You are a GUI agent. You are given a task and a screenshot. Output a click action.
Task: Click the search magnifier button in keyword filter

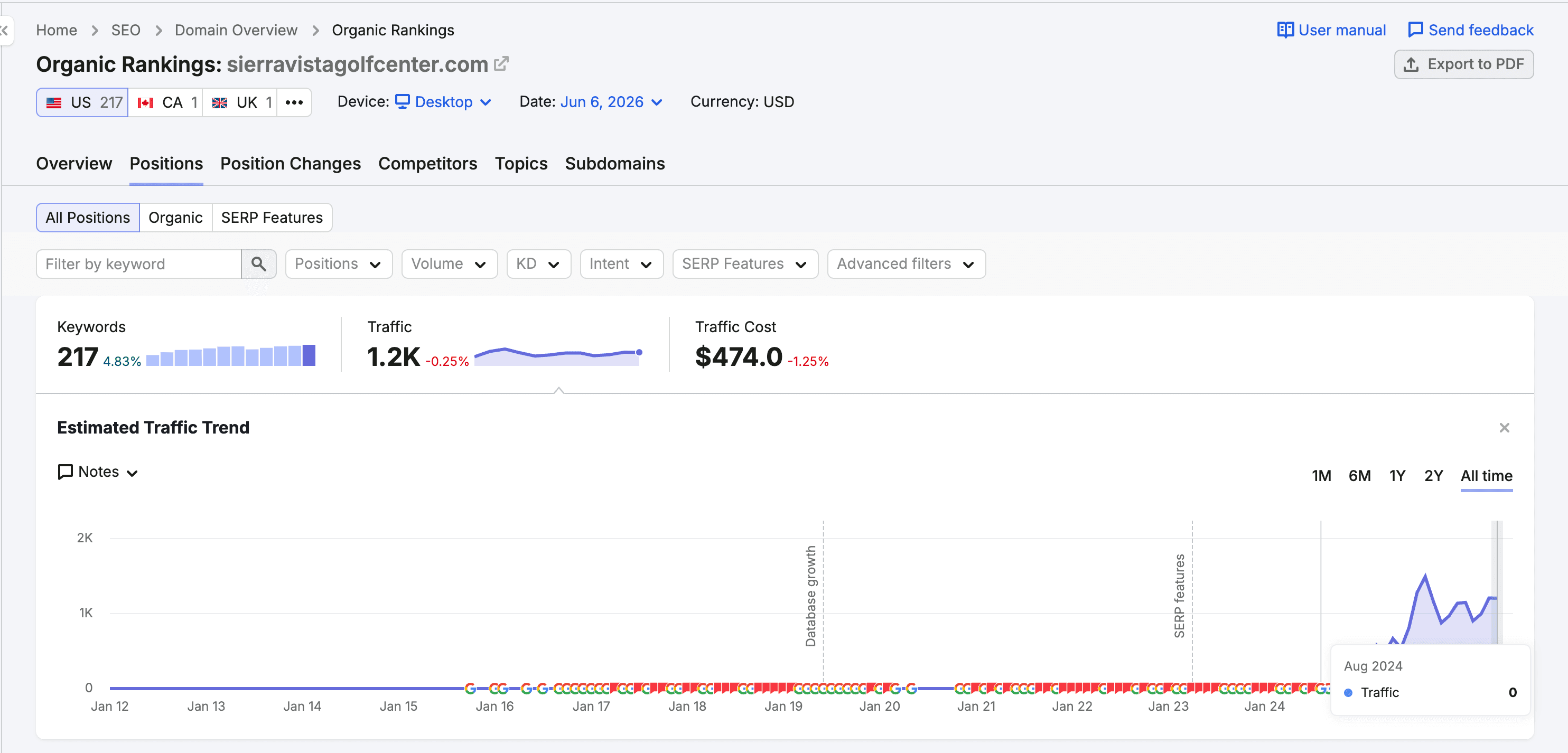(259, 264)
